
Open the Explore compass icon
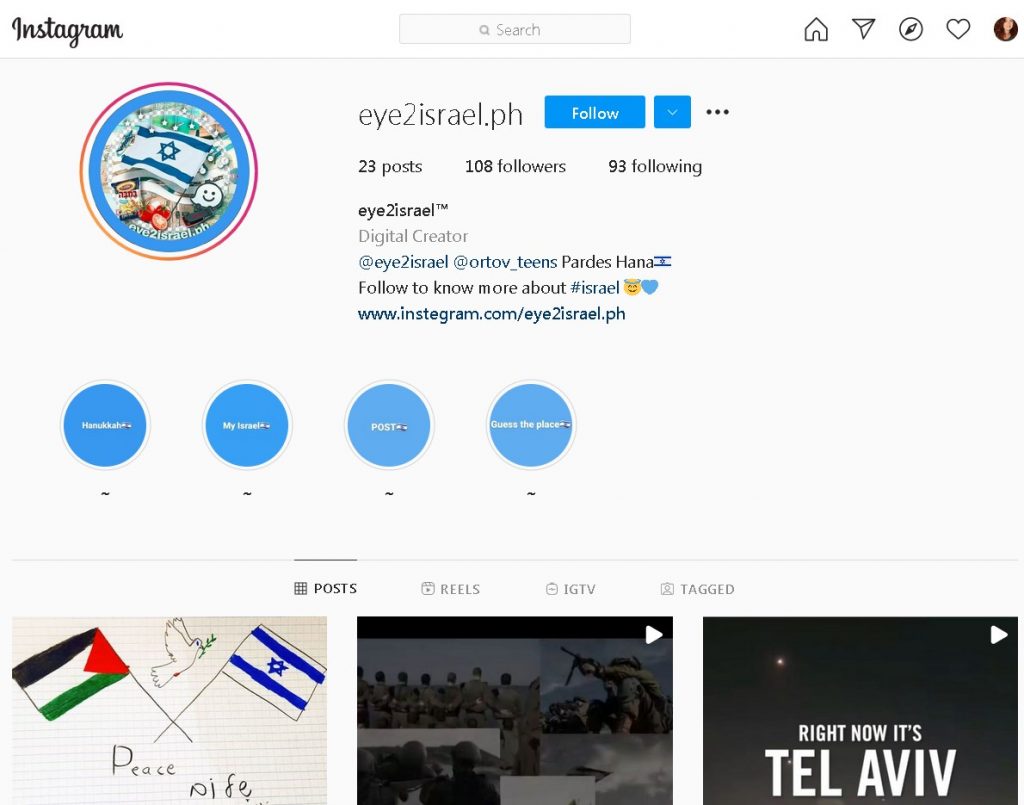click(910, 29)
